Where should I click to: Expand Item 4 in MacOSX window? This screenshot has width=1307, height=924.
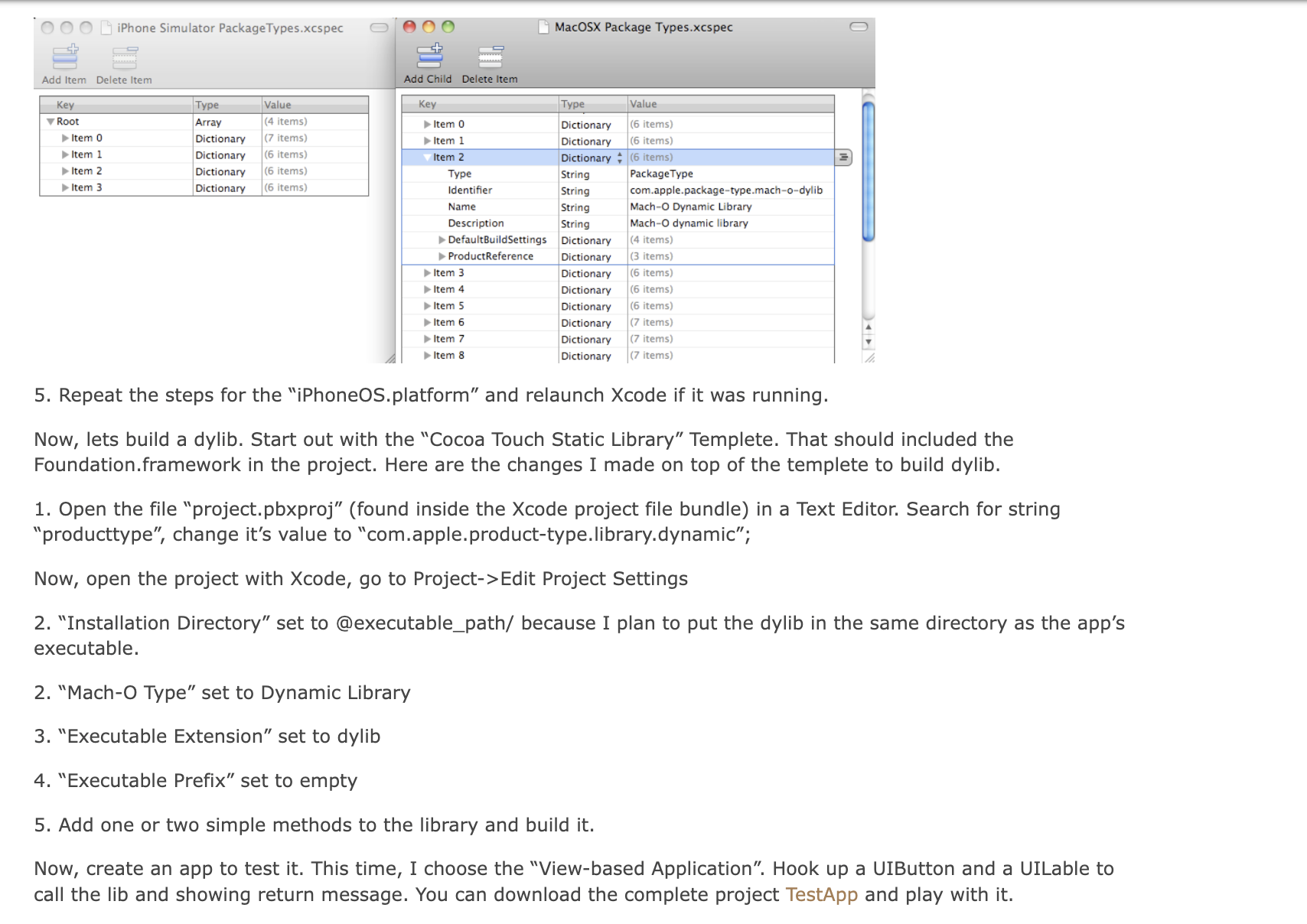(x=428, y=289)
